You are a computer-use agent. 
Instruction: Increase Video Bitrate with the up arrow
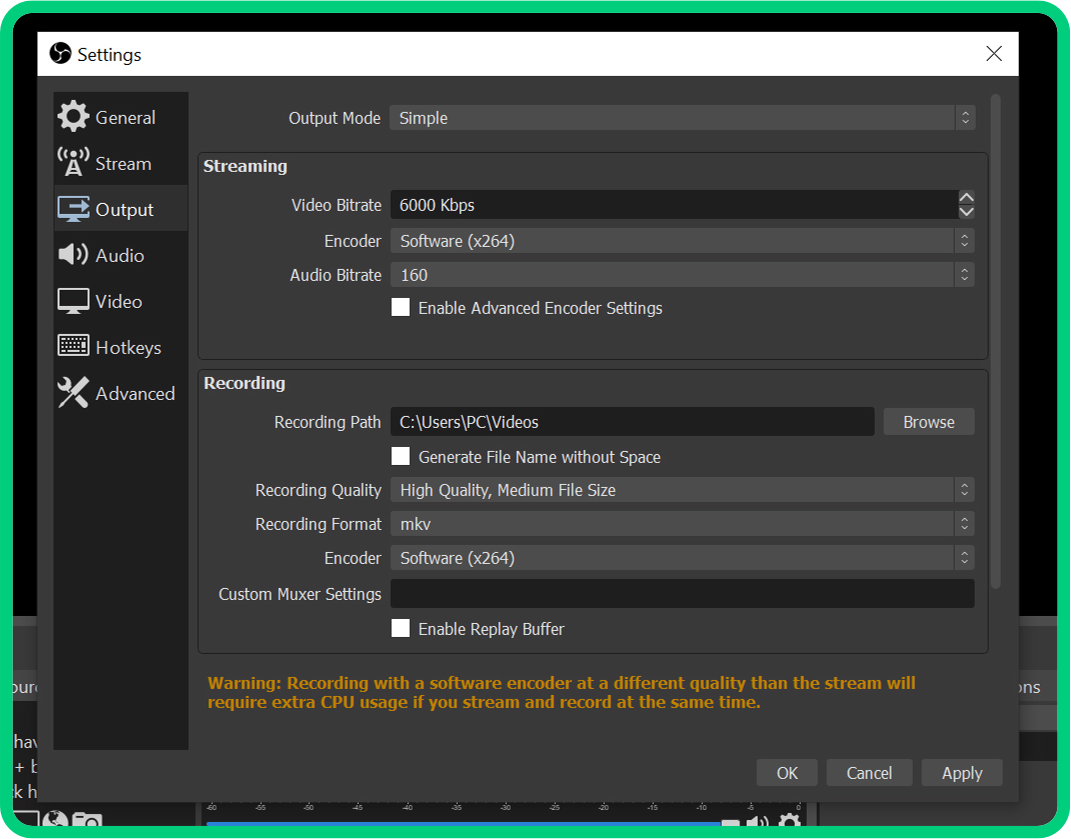(966, 198)
